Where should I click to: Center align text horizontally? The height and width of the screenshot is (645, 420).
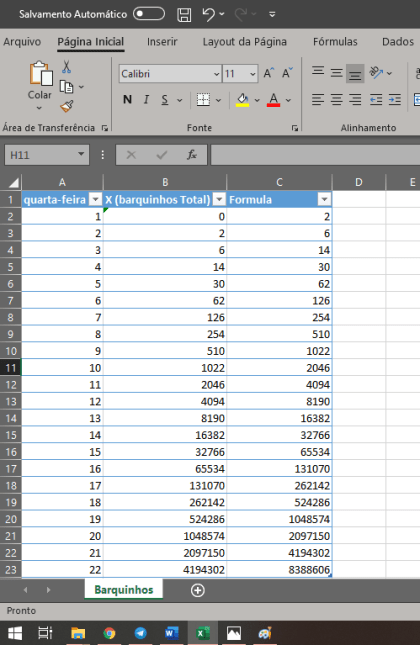click(x=336, y=100)
